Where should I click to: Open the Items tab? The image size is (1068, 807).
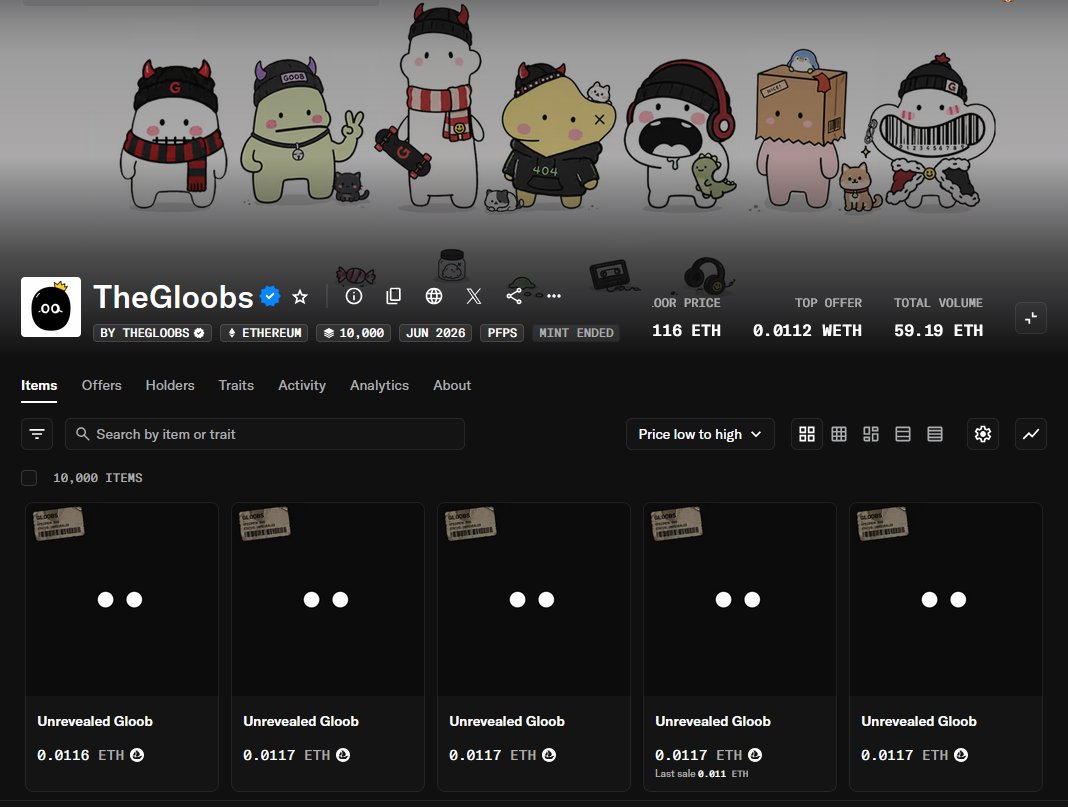click(39, 385)
